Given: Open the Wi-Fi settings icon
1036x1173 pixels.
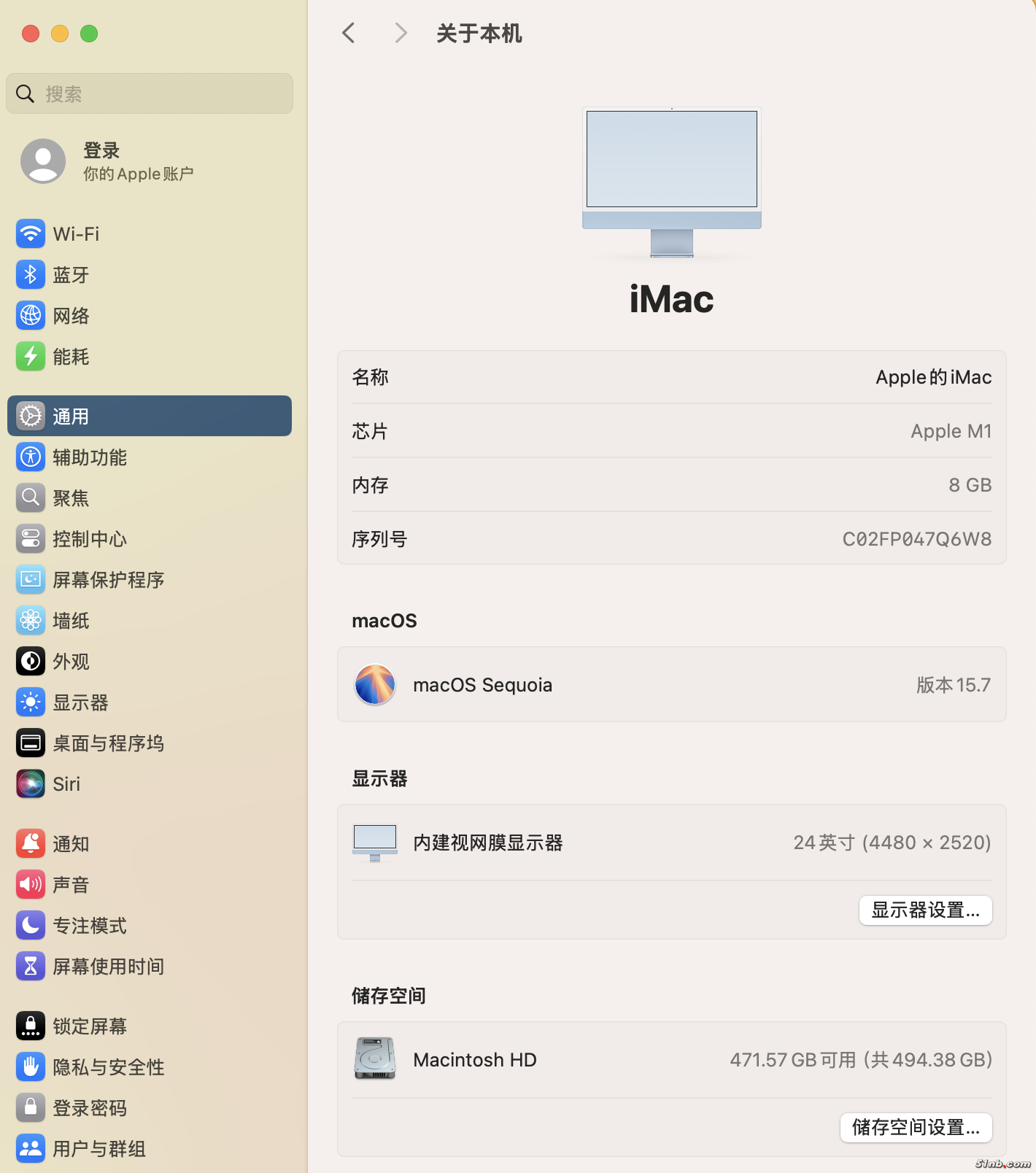Looking at the screenshot, I should pyautogui.click(x=31, y=234).
